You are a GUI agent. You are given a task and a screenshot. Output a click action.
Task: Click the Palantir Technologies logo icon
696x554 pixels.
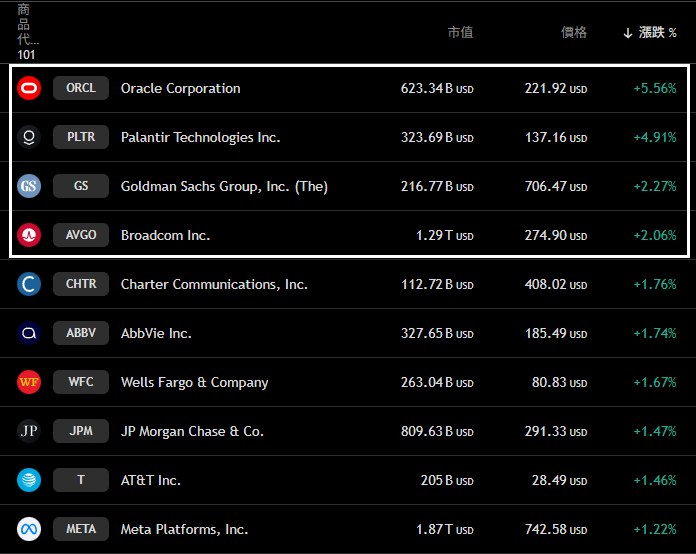click(29, 137)
